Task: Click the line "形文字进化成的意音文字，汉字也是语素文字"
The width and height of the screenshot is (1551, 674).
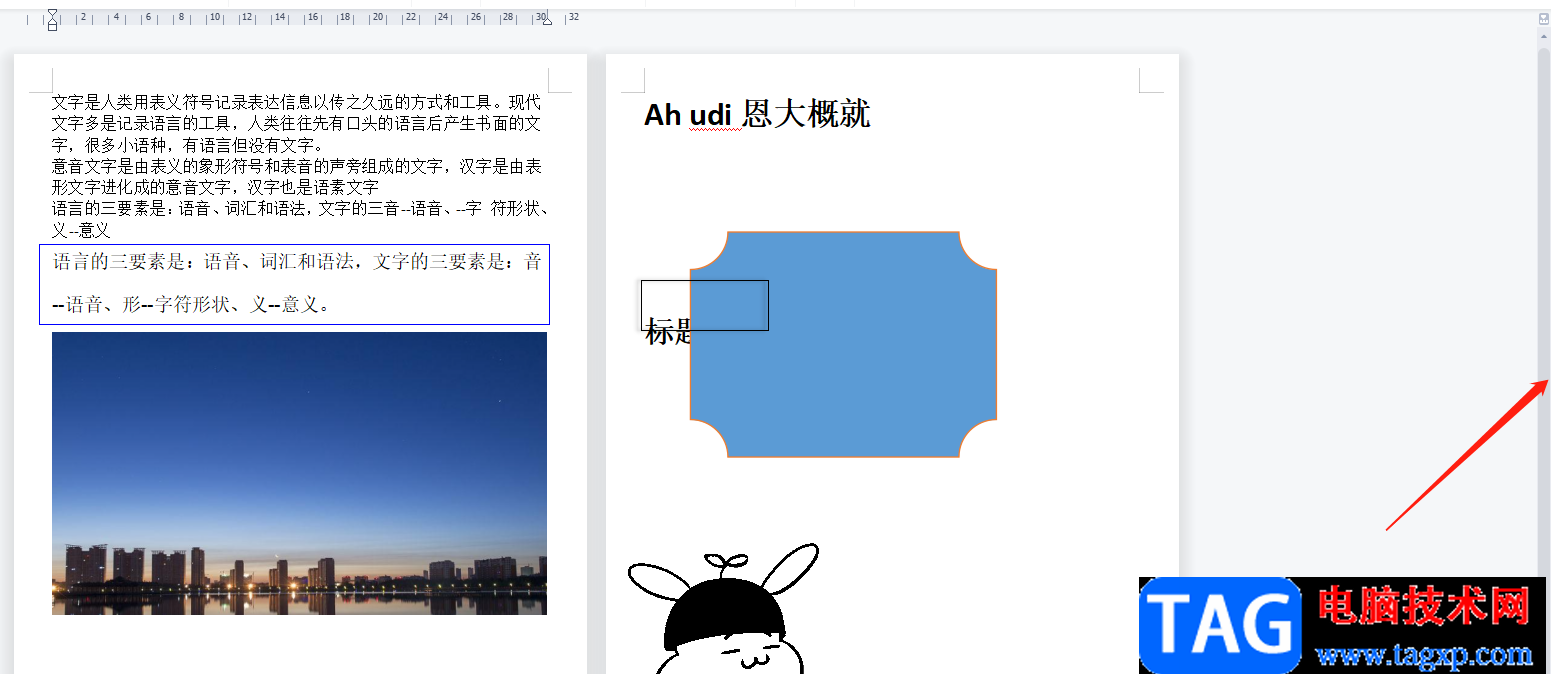Action: click(x=215, y=187)
